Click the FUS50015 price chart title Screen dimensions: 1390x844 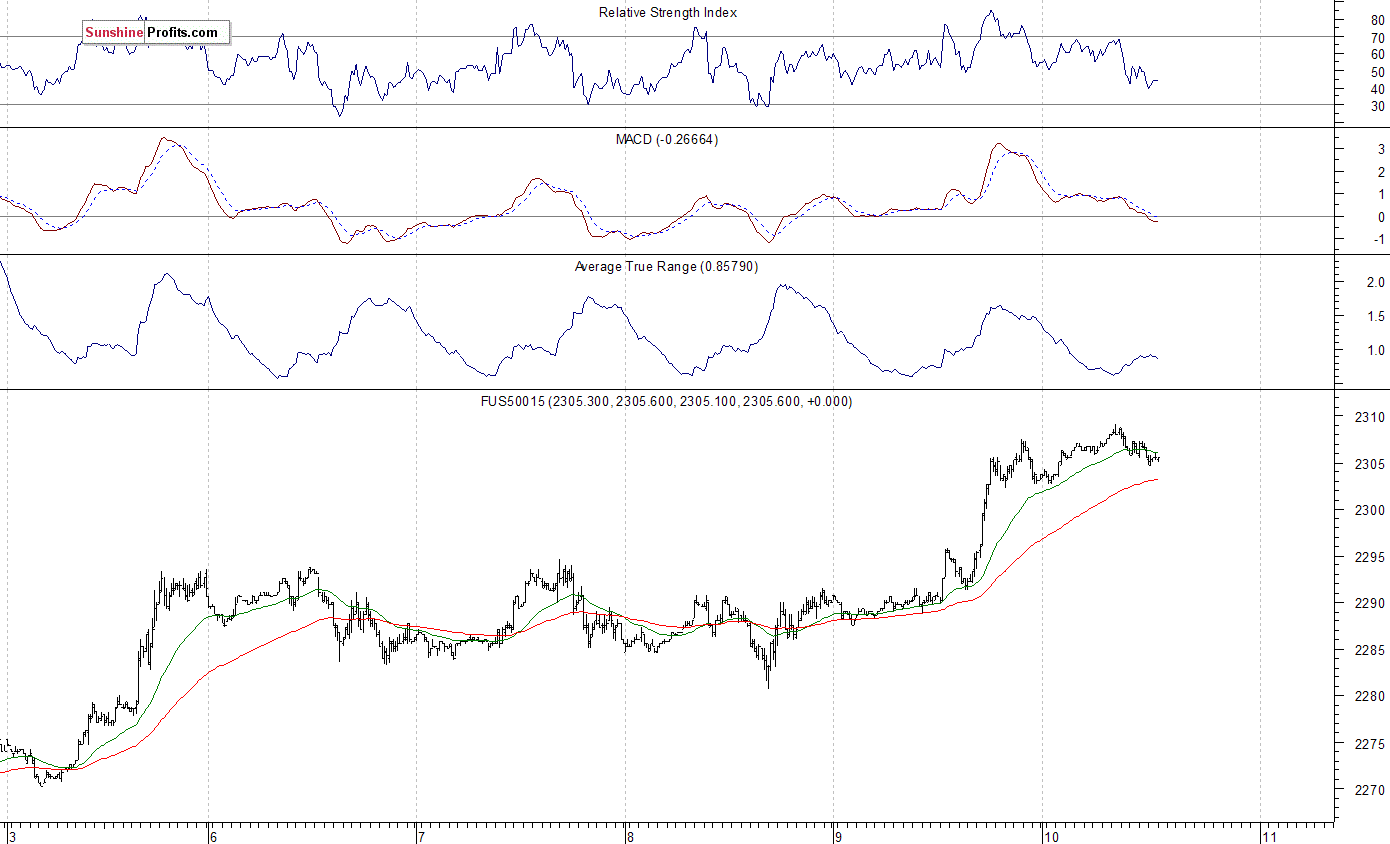click(x=665, y=401)
